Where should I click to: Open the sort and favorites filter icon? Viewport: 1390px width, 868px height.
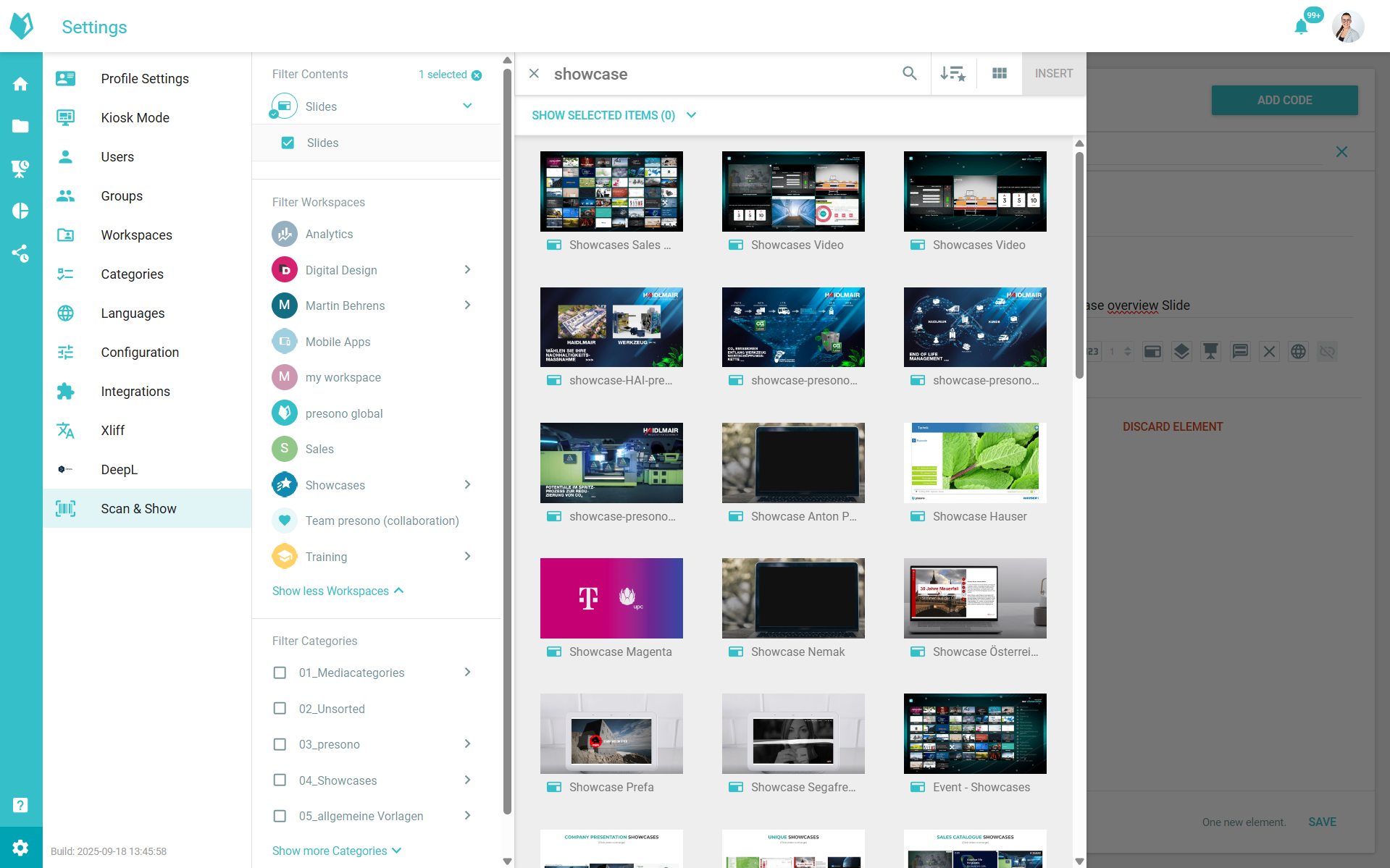pyautogui.click(x=953, y=73)
